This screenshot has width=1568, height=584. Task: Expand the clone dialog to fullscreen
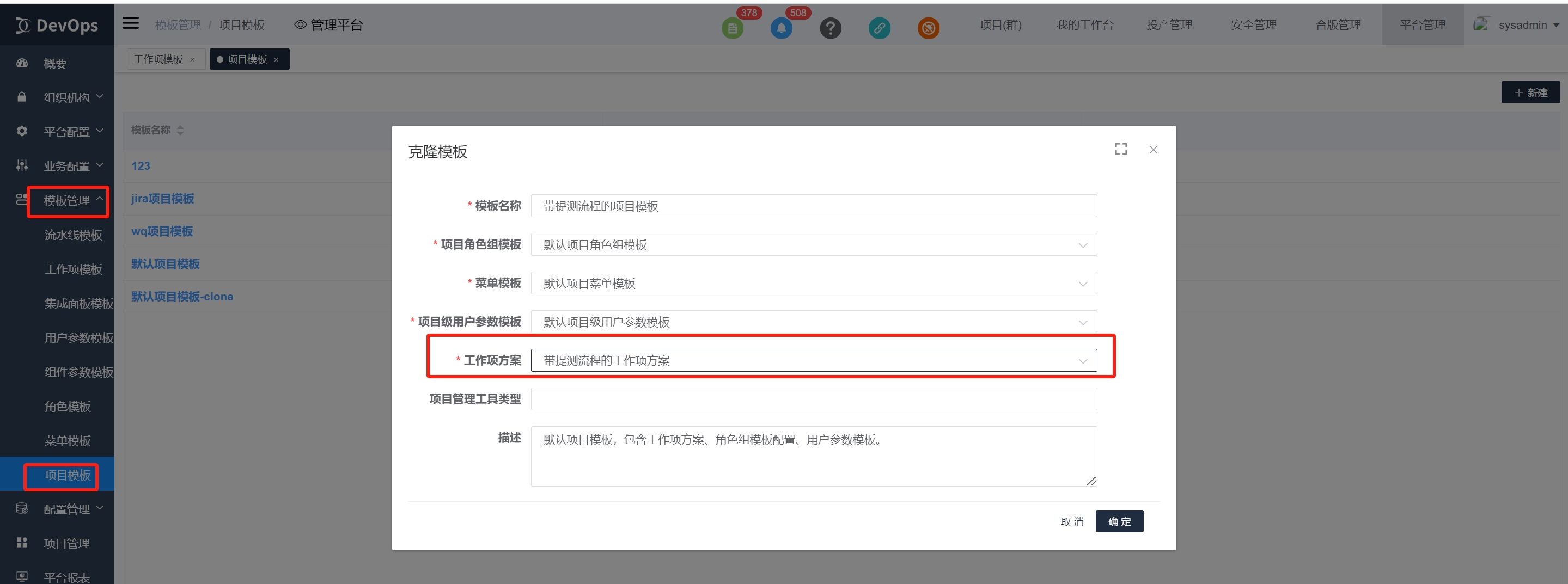1121,149
